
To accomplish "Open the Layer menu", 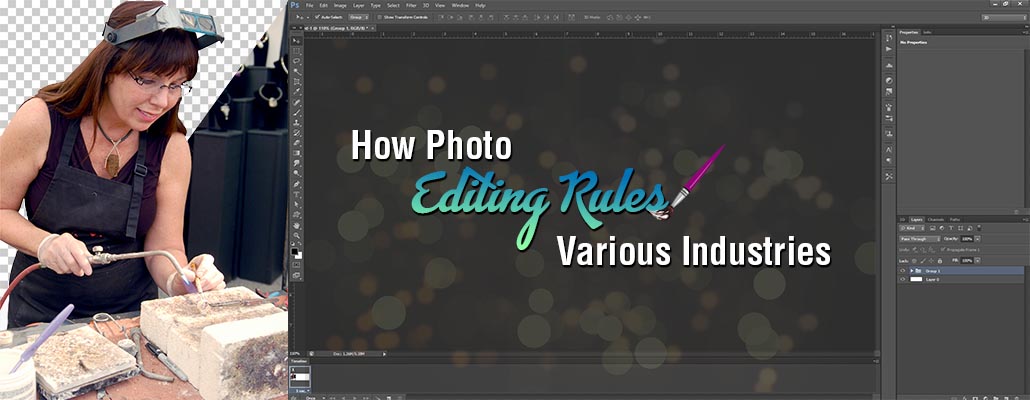I will [x=358, y=5].
